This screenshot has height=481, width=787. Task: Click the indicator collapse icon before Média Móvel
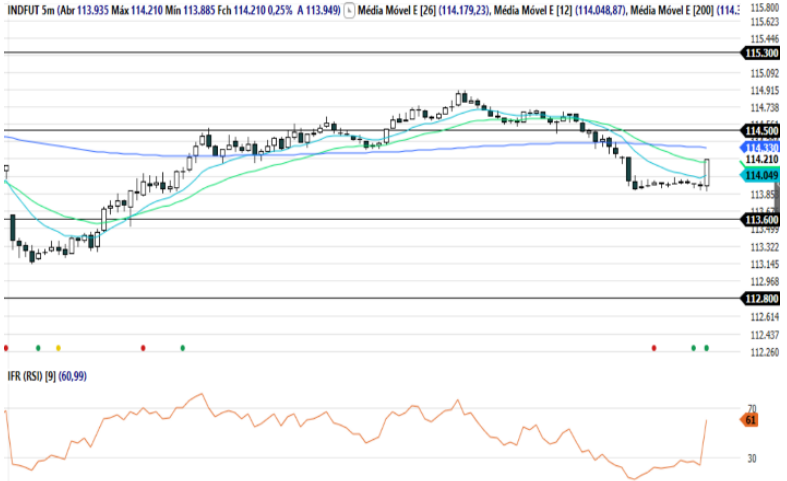pyautogui.click(x=349, y=9)
